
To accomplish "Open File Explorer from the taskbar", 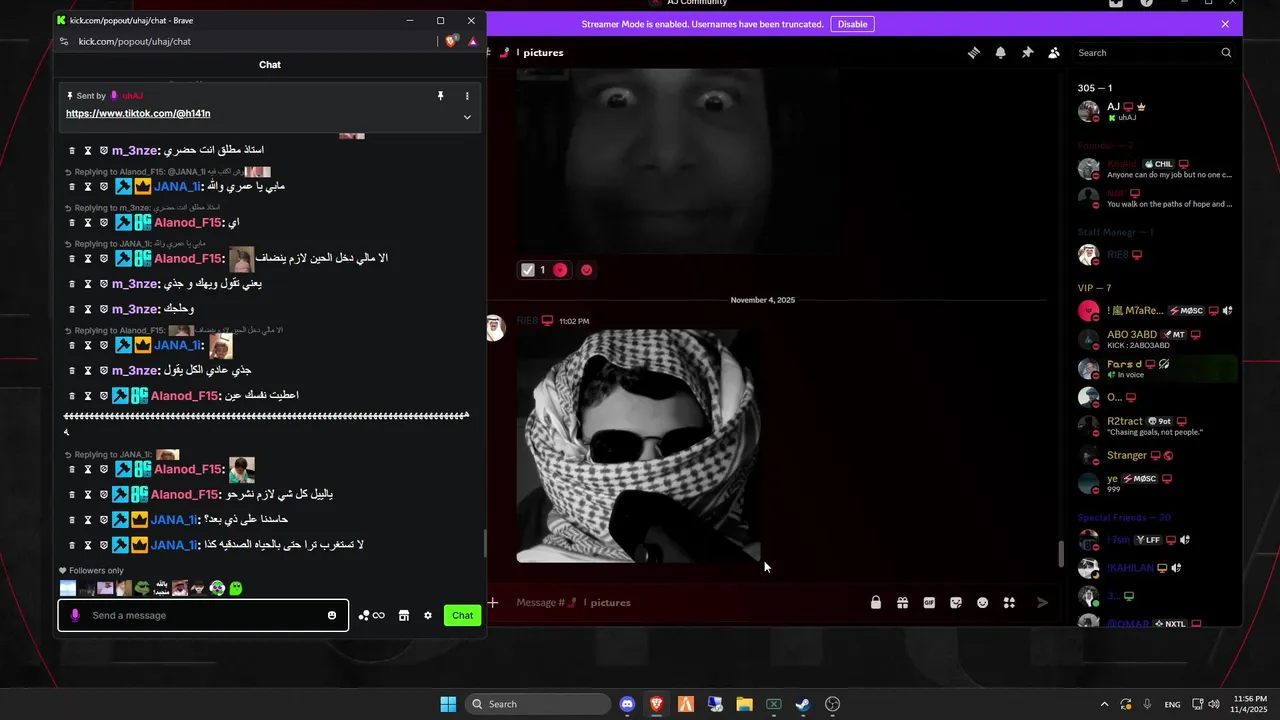I will (744, 704).
